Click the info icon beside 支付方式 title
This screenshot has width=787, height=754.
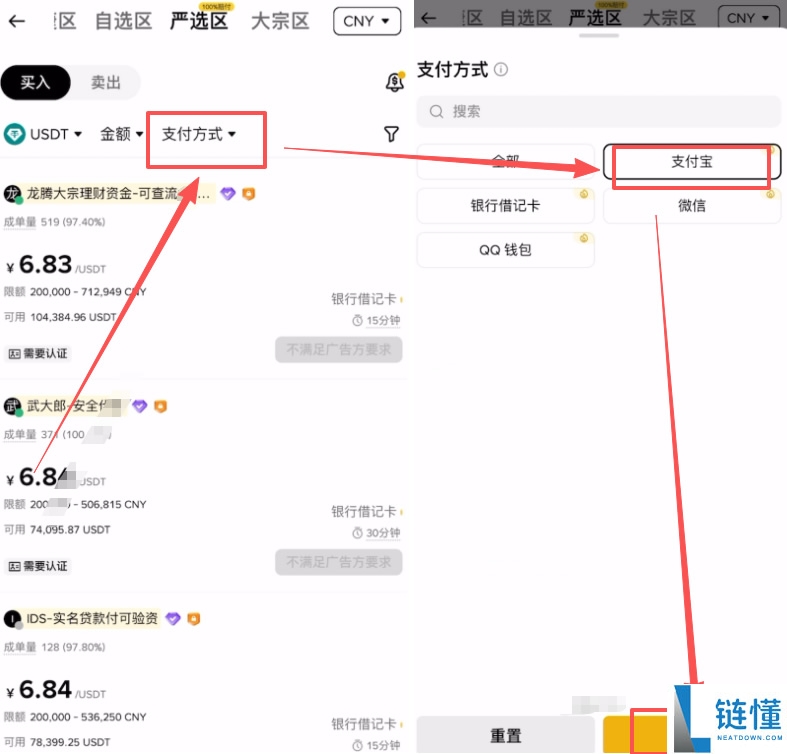pyautogui.click(x=501, y=69)
